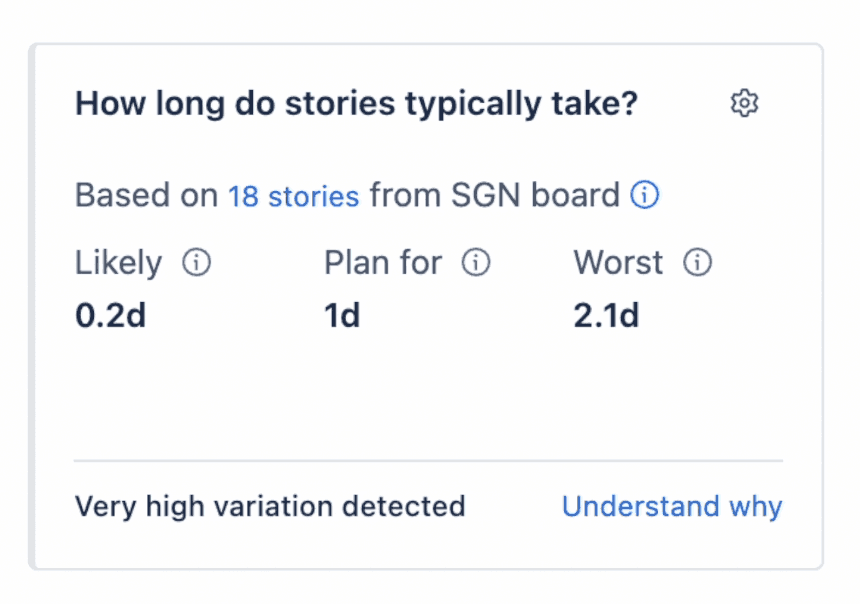
Task: Click the info icon beside Likely
Action: coord(197,263)
